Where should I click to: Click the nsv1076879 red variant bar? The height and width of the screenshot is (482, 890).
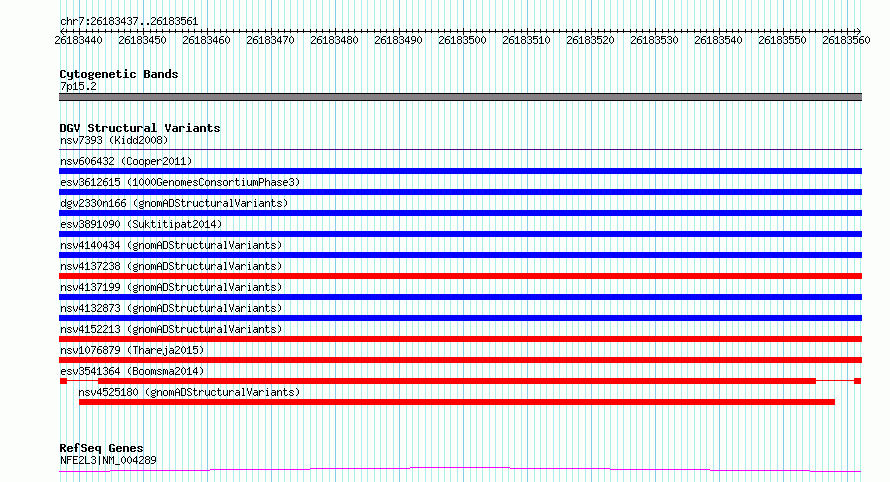pos(460,360)
